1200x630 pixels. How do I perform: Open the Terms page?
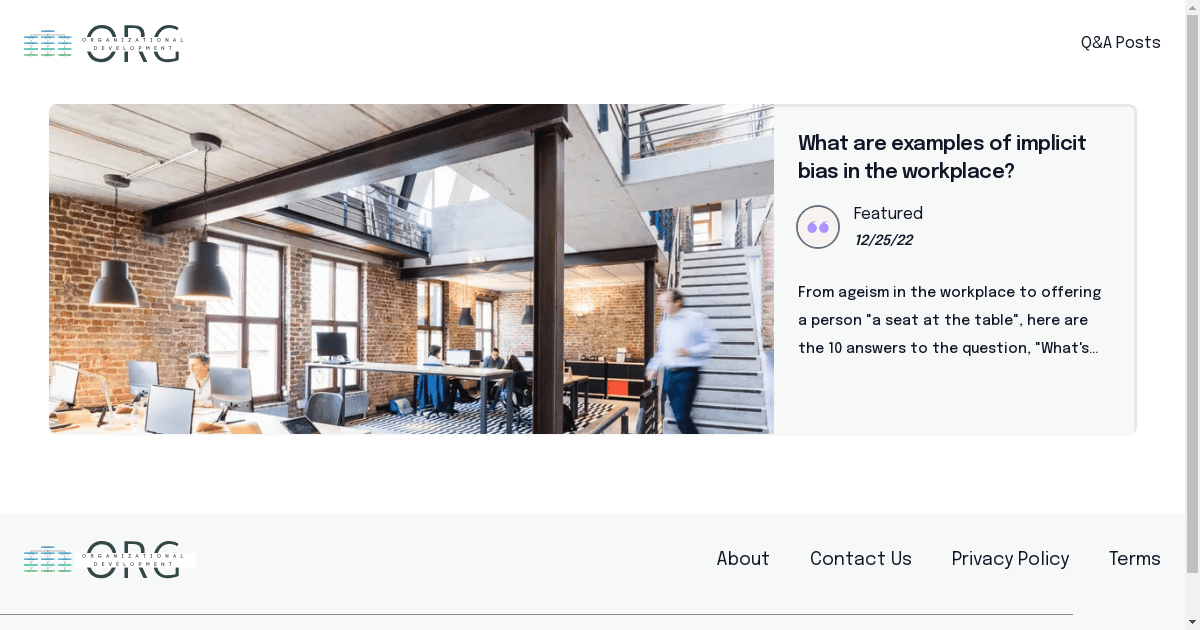pyautogui.click(x=1135, y=559)
